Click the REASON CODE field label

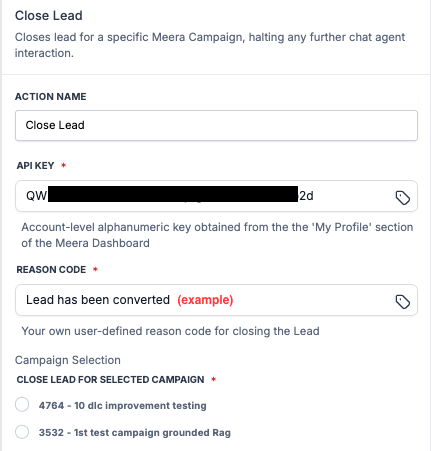pos(51,269)
